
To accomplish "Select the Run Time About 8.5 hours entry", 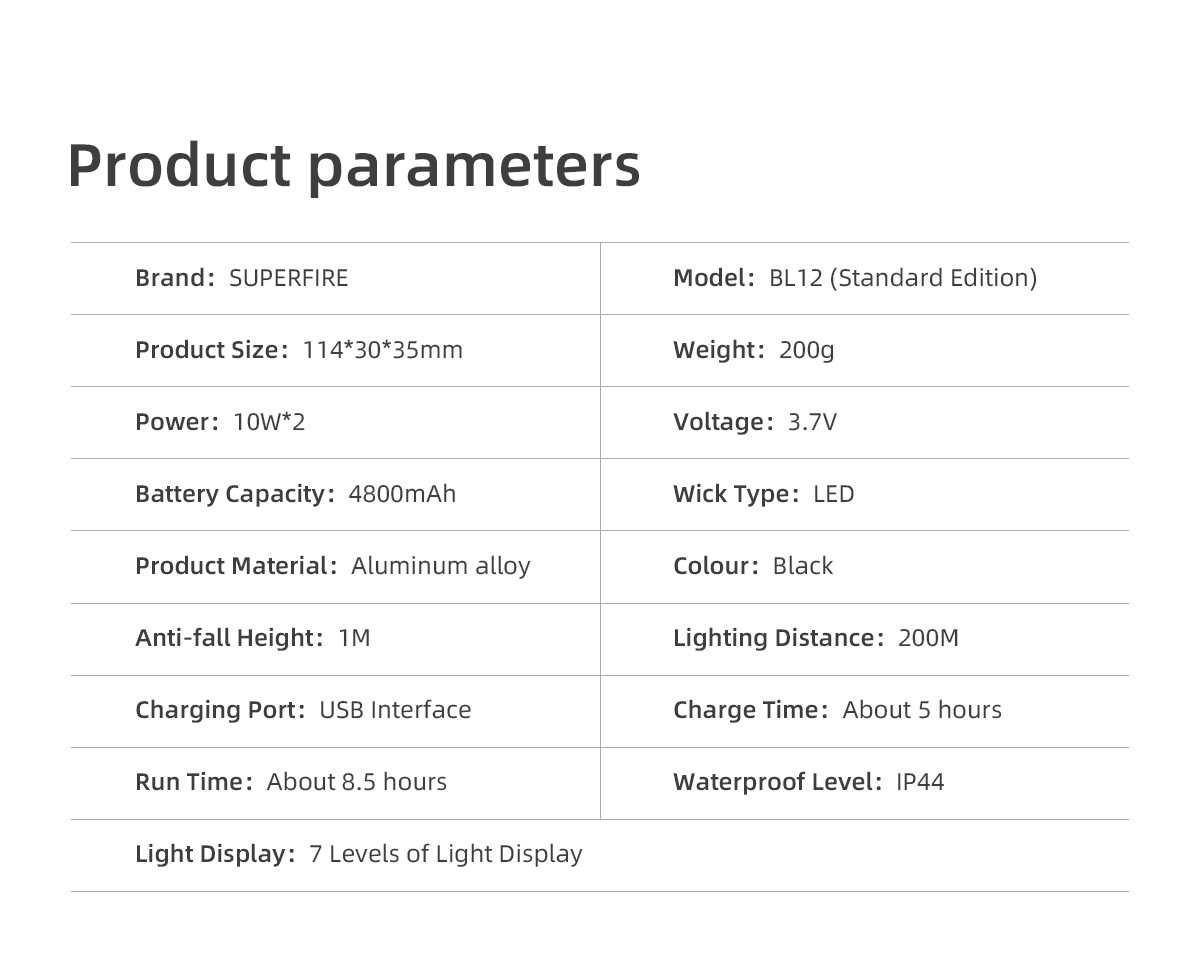I will click(291, 782).
